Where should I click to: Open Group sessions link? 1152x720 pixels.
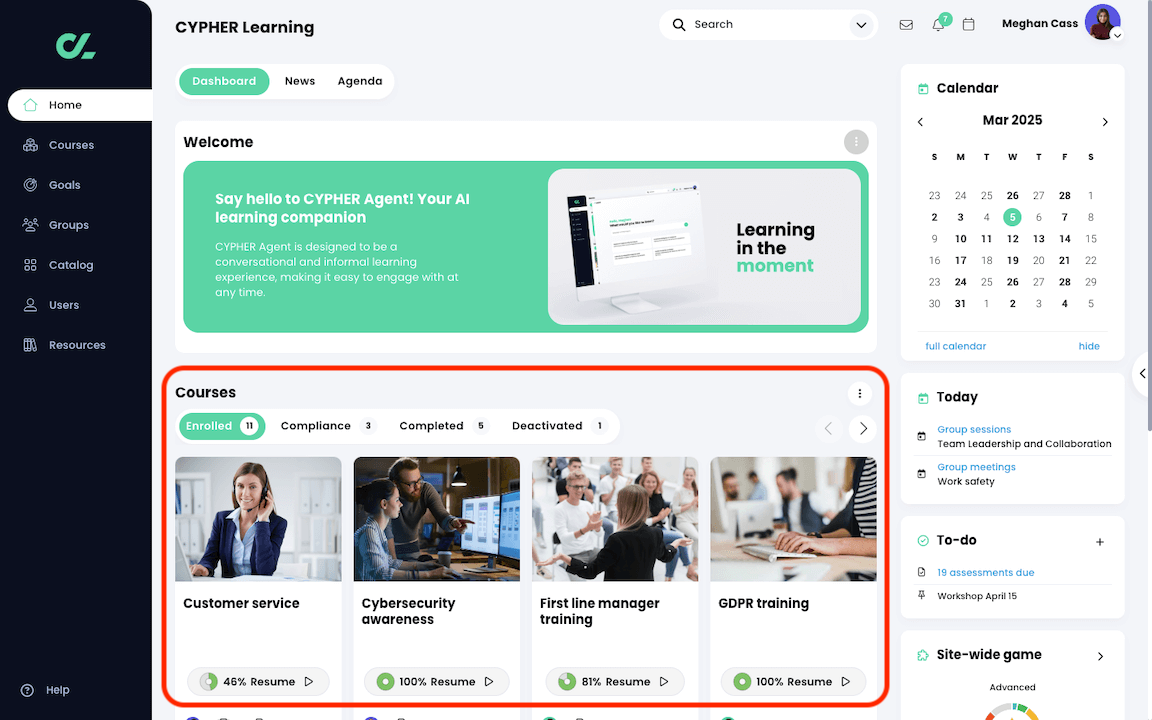[973, 430]
